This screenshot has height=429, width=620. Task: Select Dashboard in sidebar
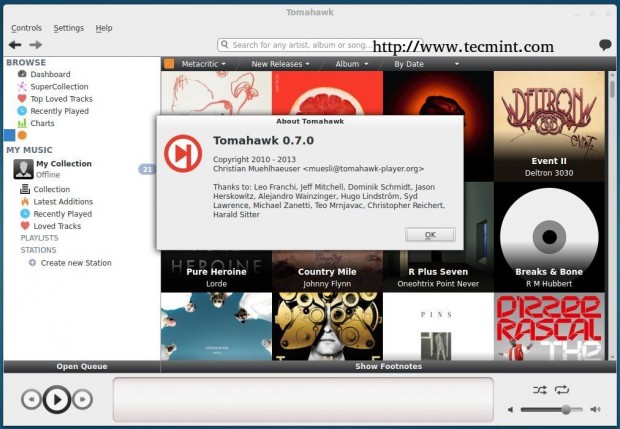pyautogui.click(x=50, y=74)
